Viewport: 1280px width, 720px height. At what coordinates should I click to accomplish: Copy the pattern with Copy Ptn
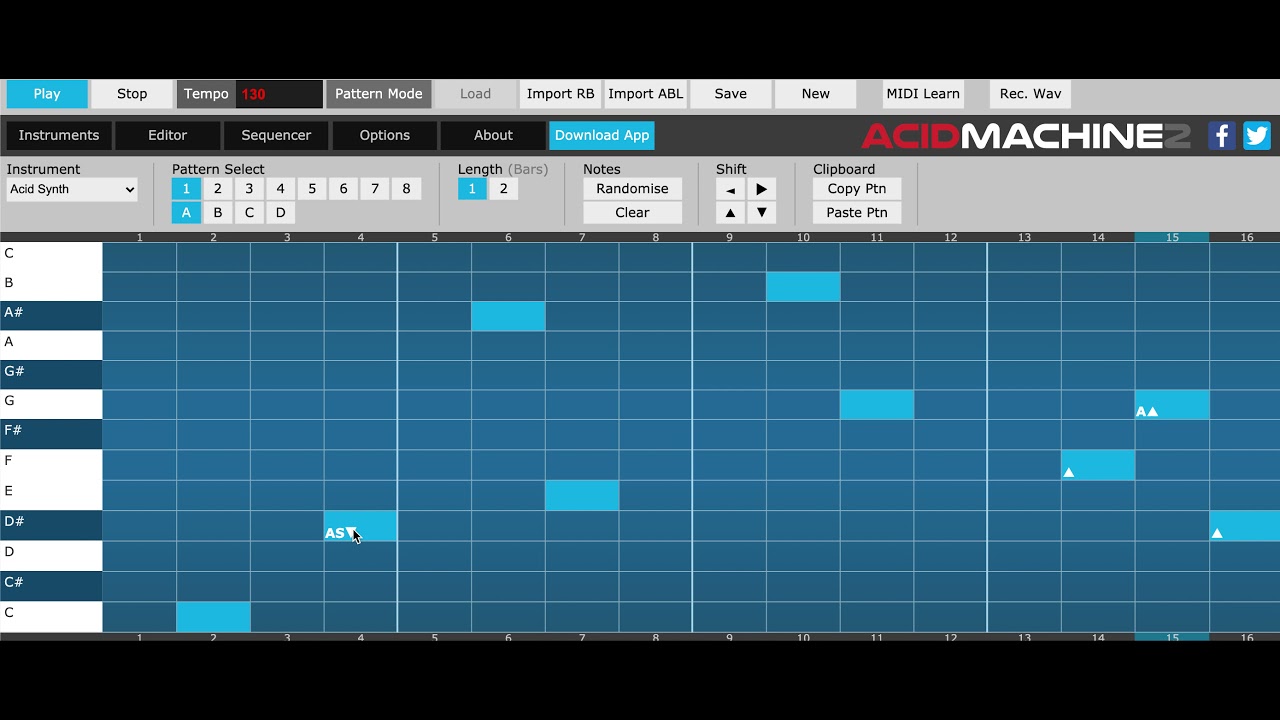[857, 189]
